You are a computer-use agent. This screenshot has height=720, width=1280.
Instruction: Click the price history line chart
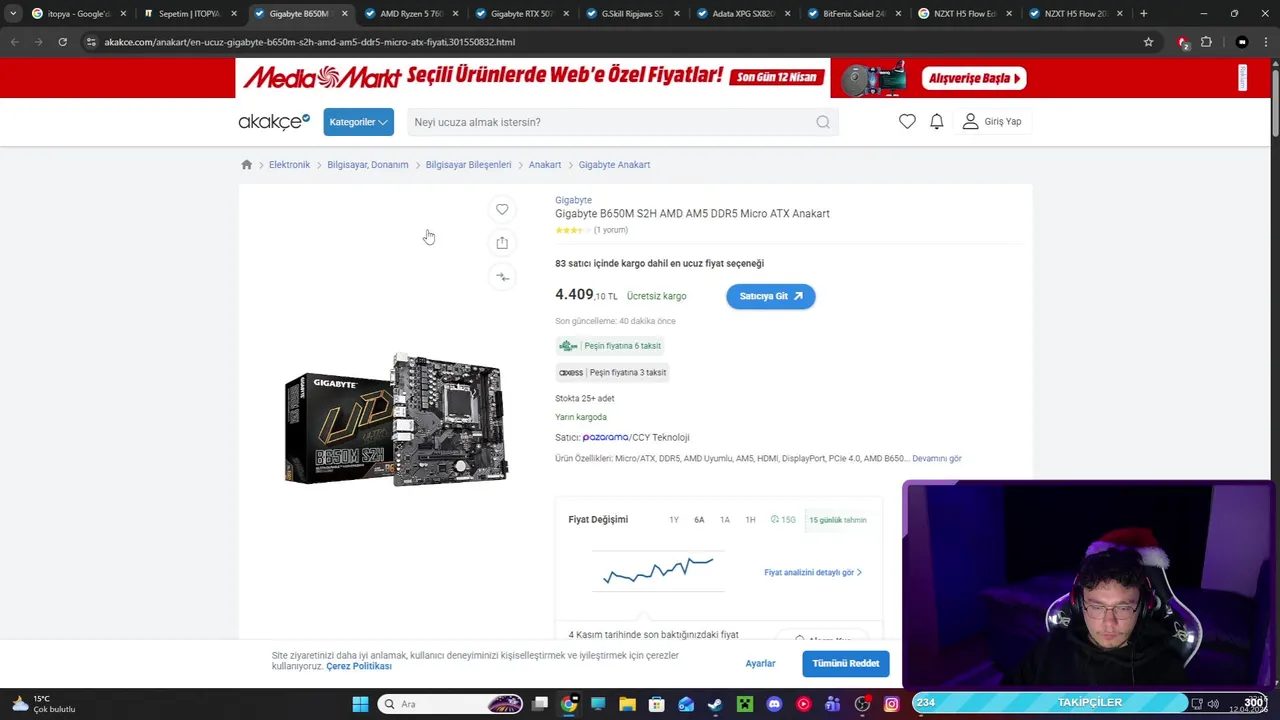point(658,571)
